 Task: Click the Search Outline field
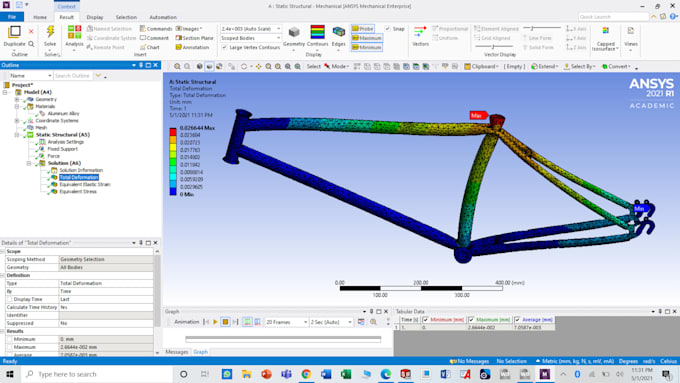pos(73,75)
